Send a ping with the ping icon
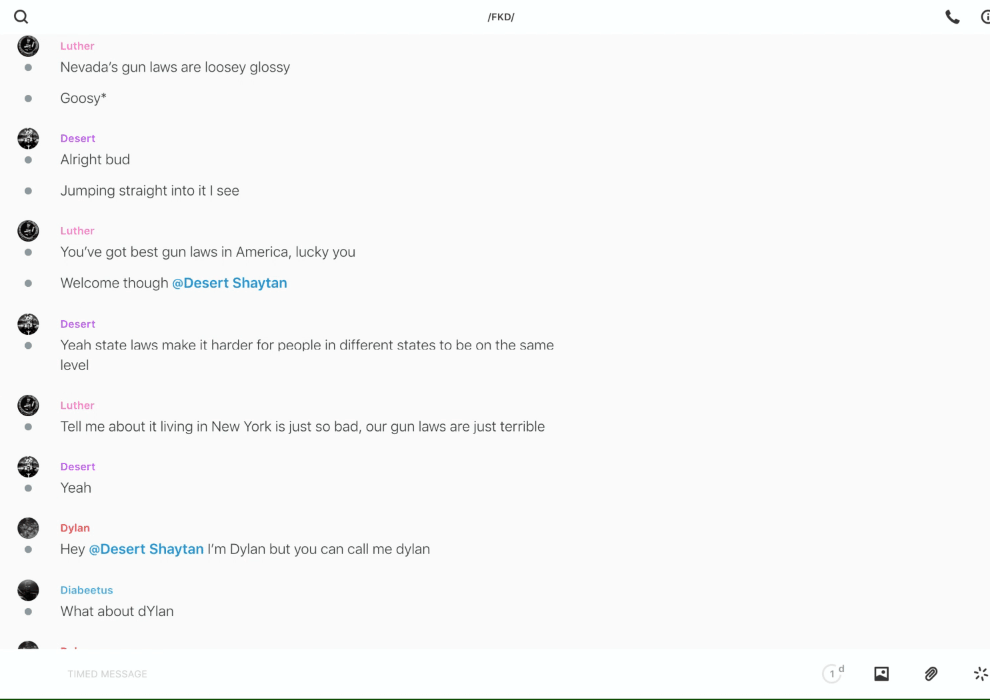The width and height of the screenshot is (990, 700). tap(980, 674)
